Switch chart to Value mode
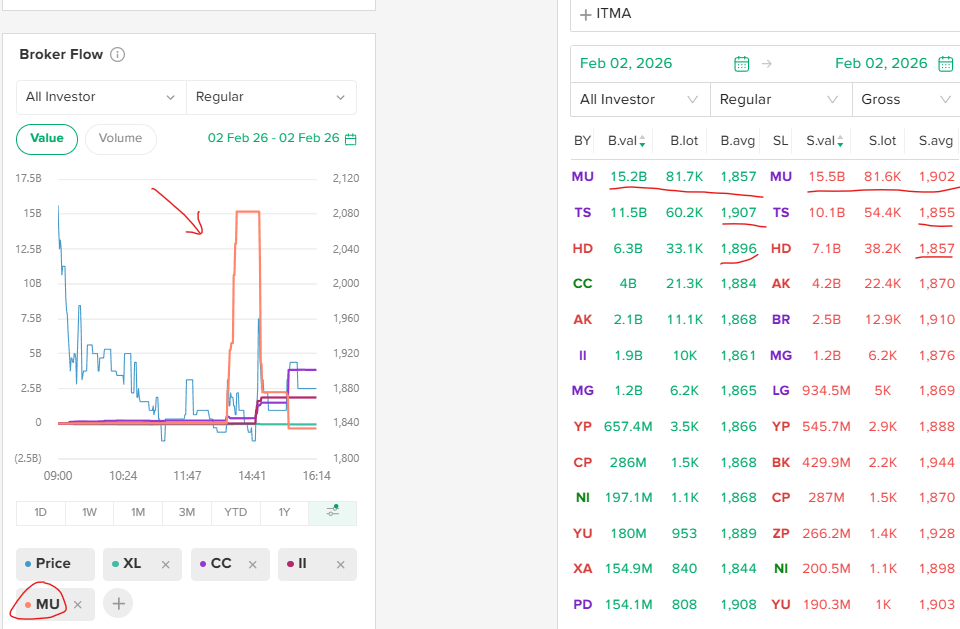The width and height of the screenshot is (960, 629). tap(47, 139)
